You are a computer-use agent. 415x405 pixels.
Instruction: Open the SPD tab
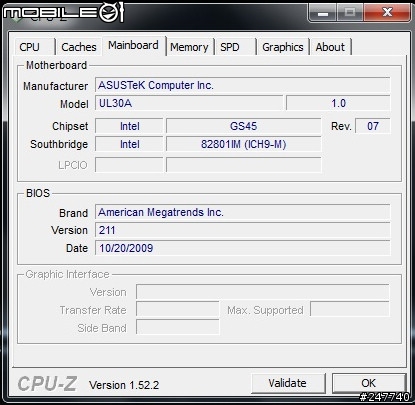pyautogui.click(x=235, y=47)
